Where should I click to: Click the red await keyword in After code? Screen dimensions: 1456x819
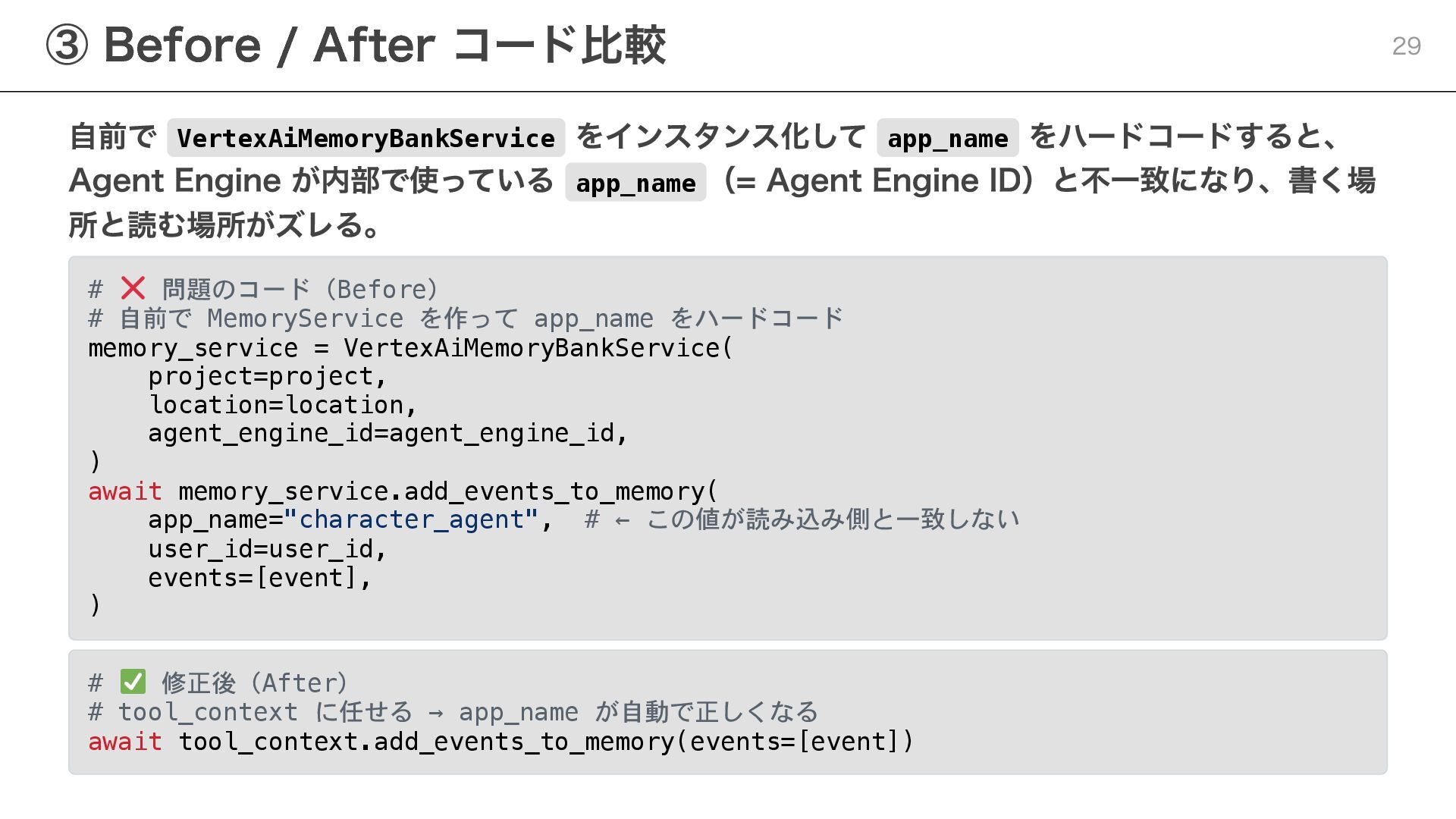tap(125, 741)
